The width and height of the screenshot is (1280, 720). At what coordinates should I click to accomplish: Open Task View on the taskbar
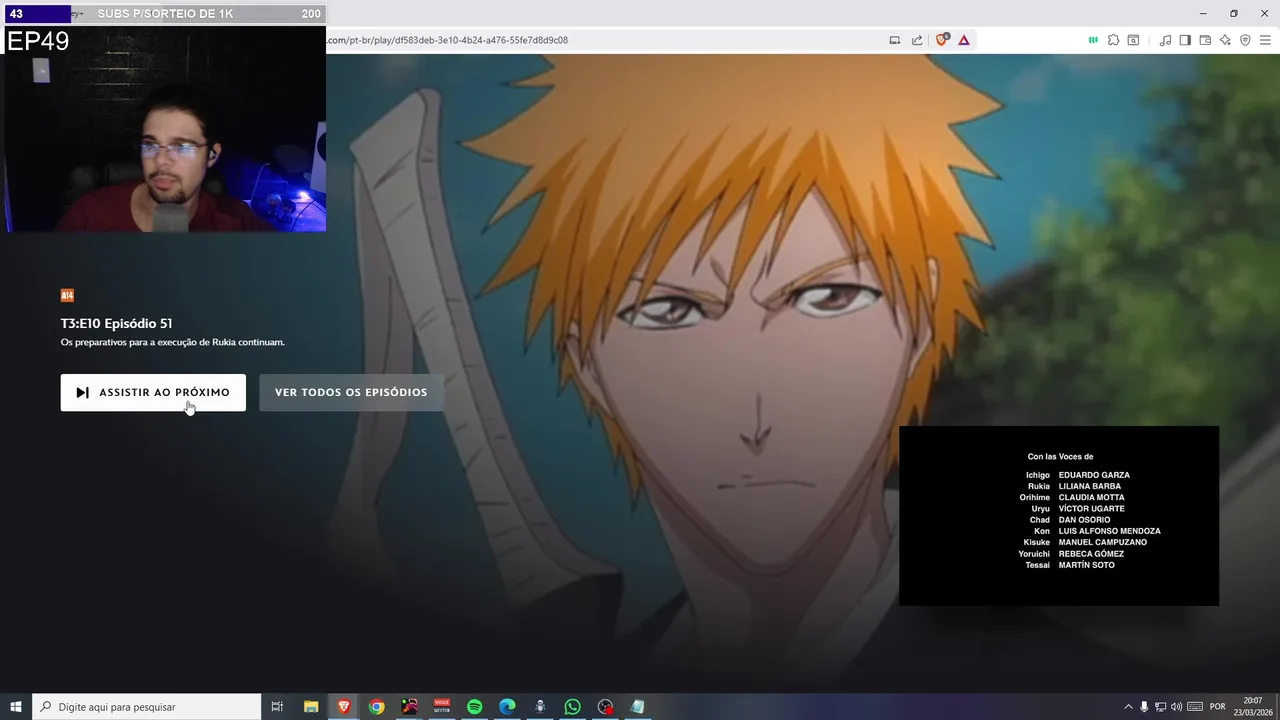tap(277, 707)
